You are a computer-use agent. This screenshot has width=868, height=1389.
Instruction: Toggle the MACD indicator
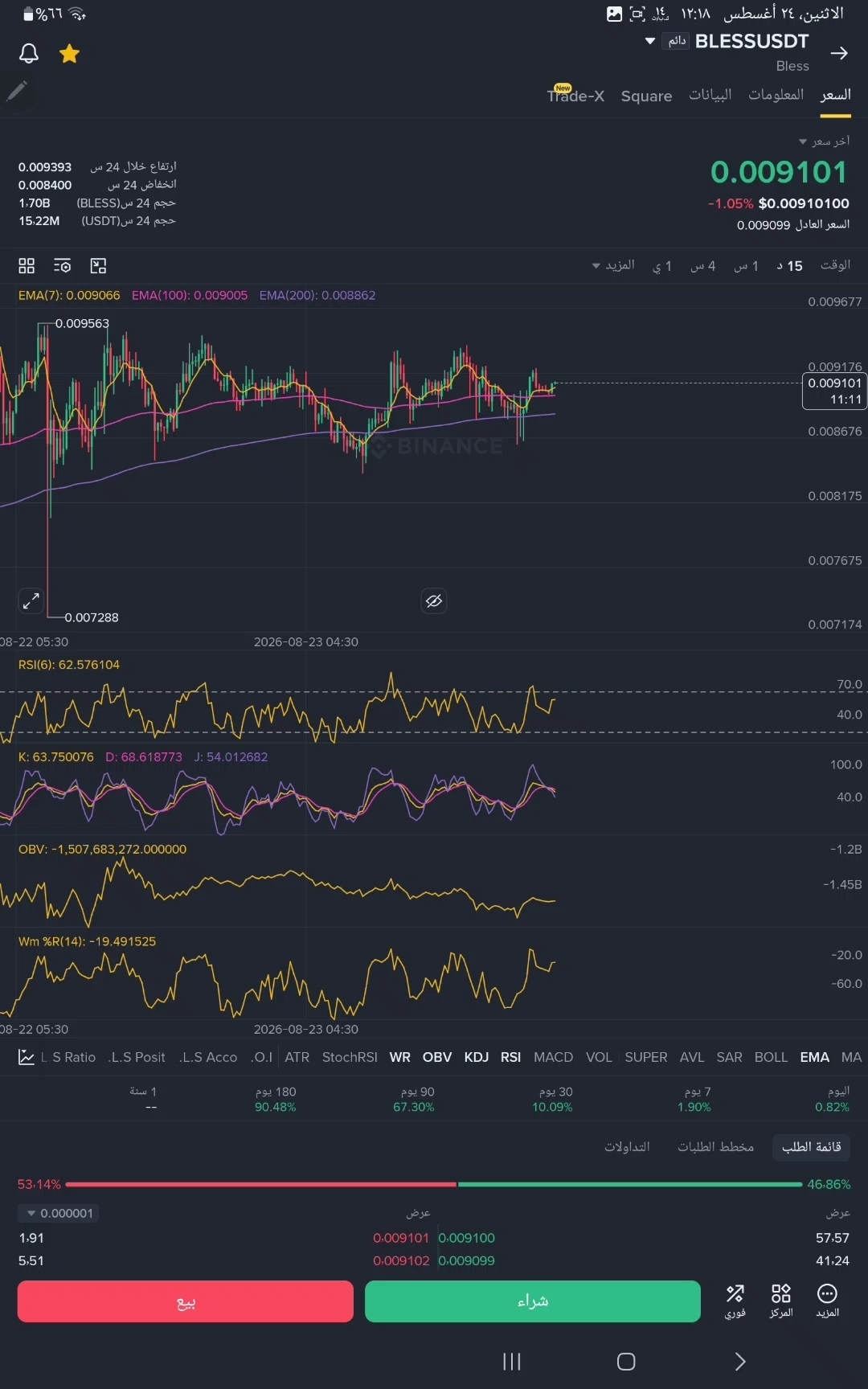[554, 1057]
